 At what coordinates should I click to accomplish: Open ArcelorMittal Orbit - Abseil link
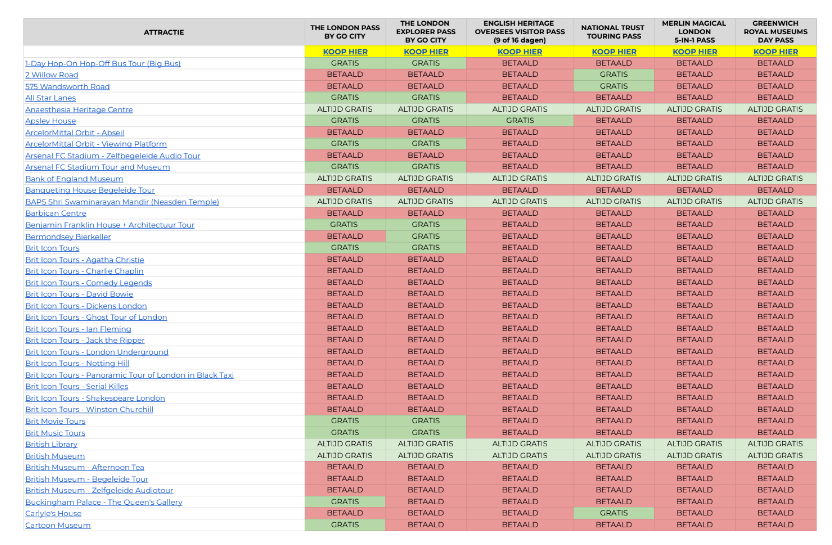point(75,133)
